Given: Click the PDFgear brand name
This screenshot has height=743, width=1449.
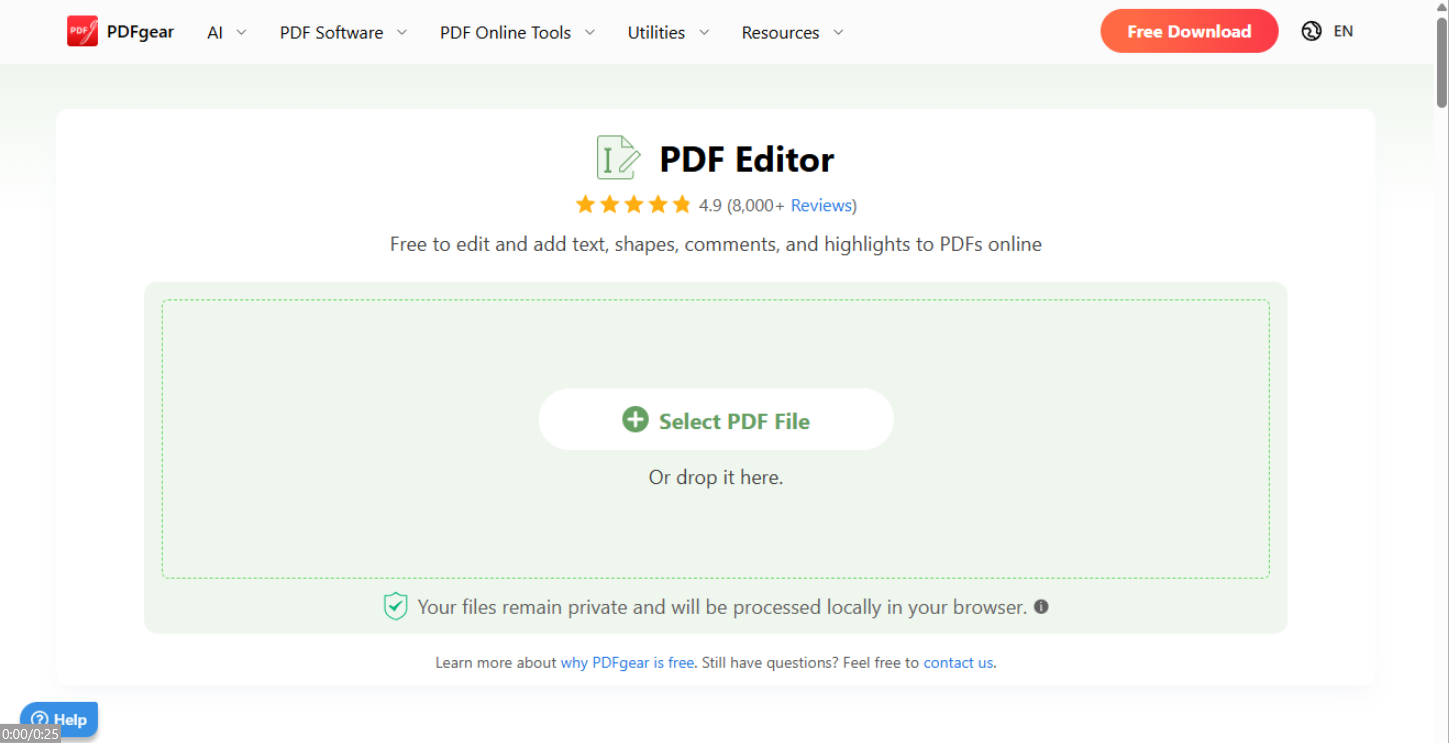Looking at the screenshot, I should point(140,32).
